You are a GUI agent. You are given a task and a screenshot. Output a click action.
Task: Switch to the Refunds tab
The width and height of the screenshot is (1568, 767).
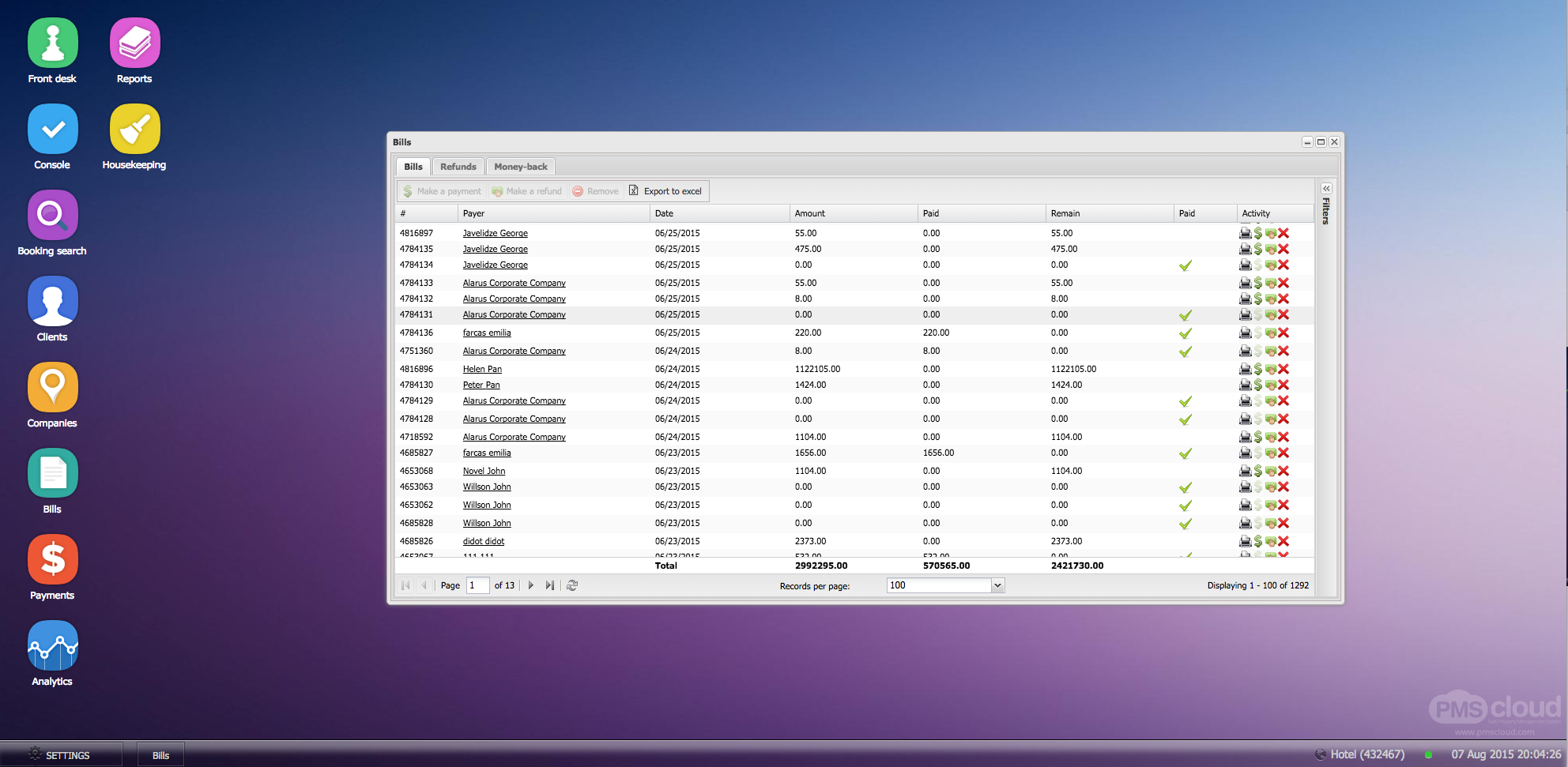(458, 167)
